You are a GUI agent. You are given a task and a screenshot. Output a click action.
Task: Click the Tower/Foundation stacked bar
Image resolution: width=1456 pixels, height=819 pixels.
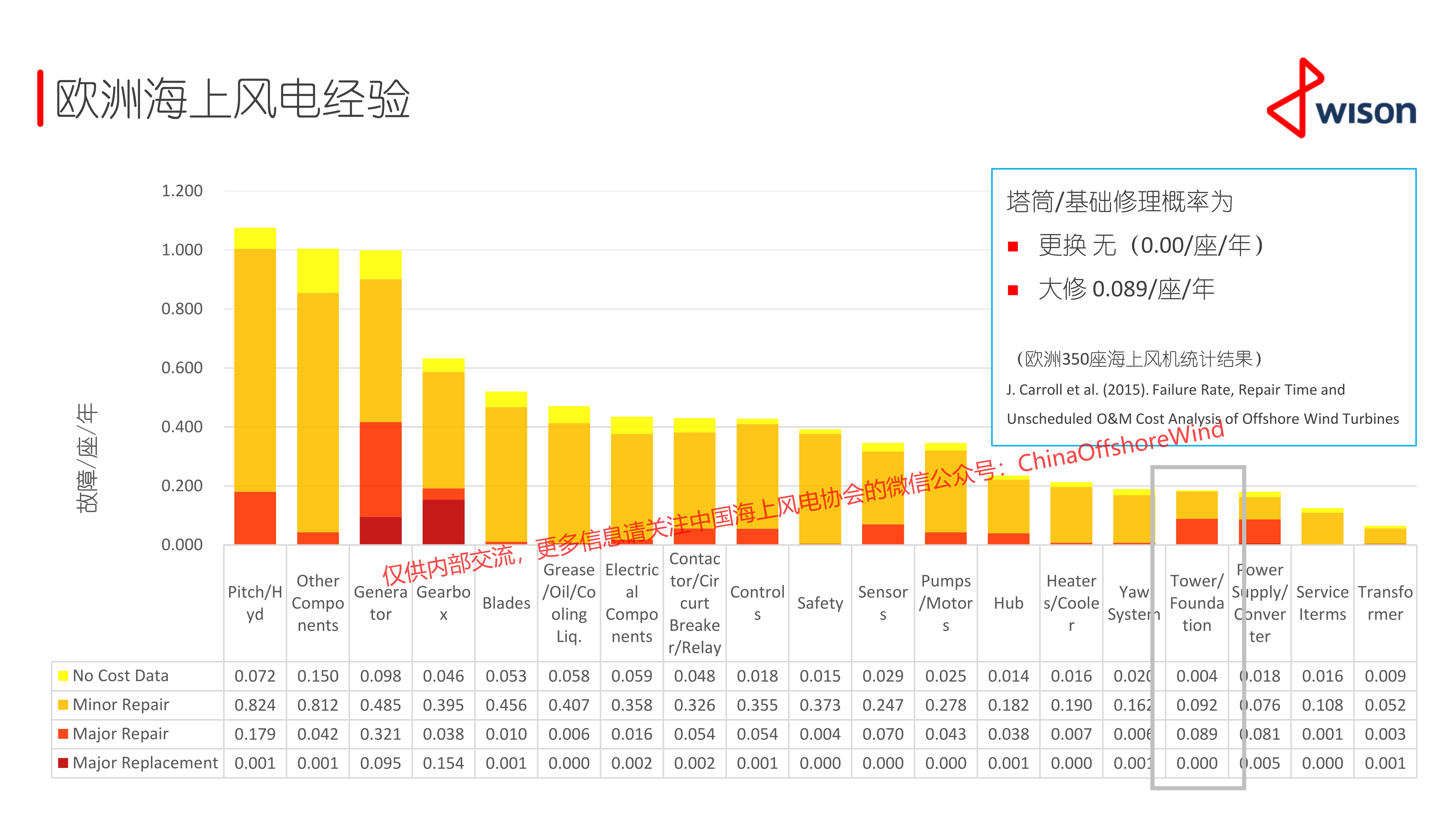[1197, 517]
